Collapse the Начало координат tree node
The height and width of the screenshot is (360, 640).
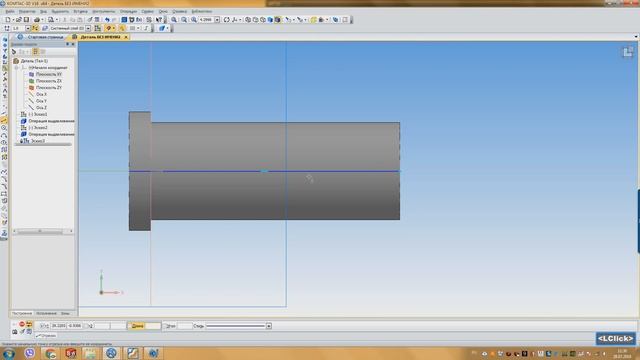click(x=17, y=67)
